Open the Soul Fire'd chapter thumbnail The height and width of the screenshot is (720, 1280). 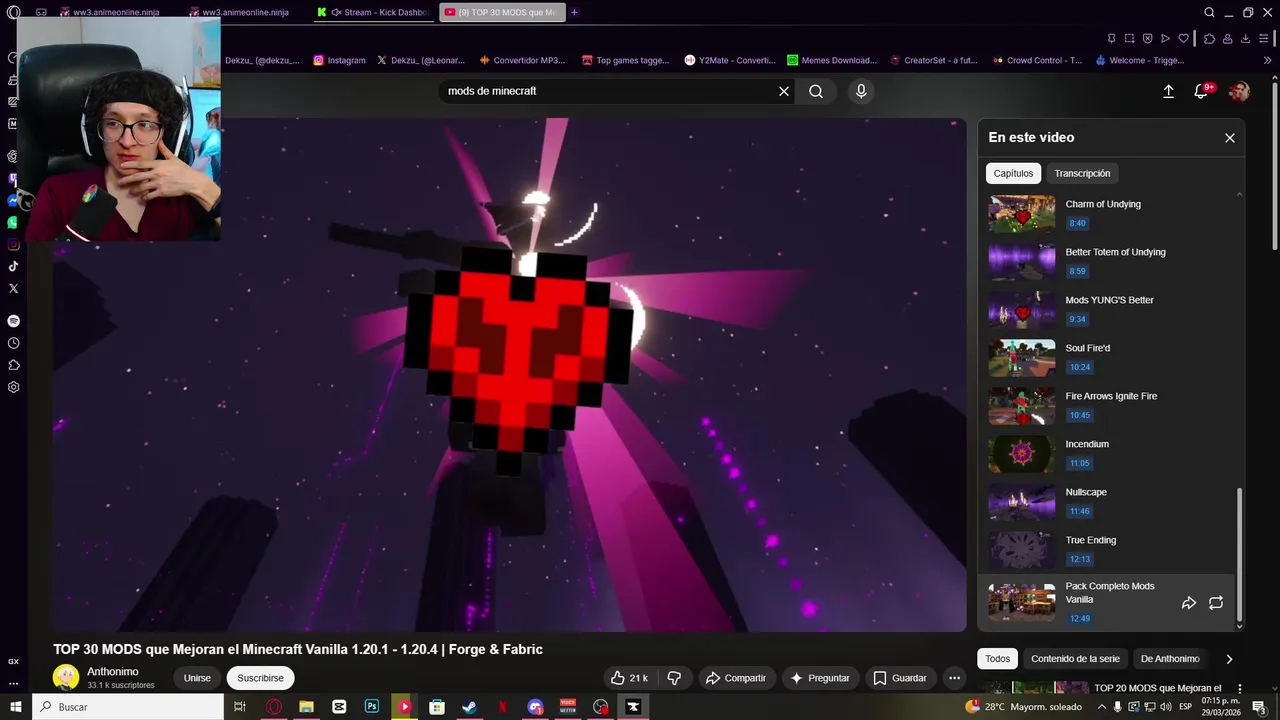(x=1022, y=358)
